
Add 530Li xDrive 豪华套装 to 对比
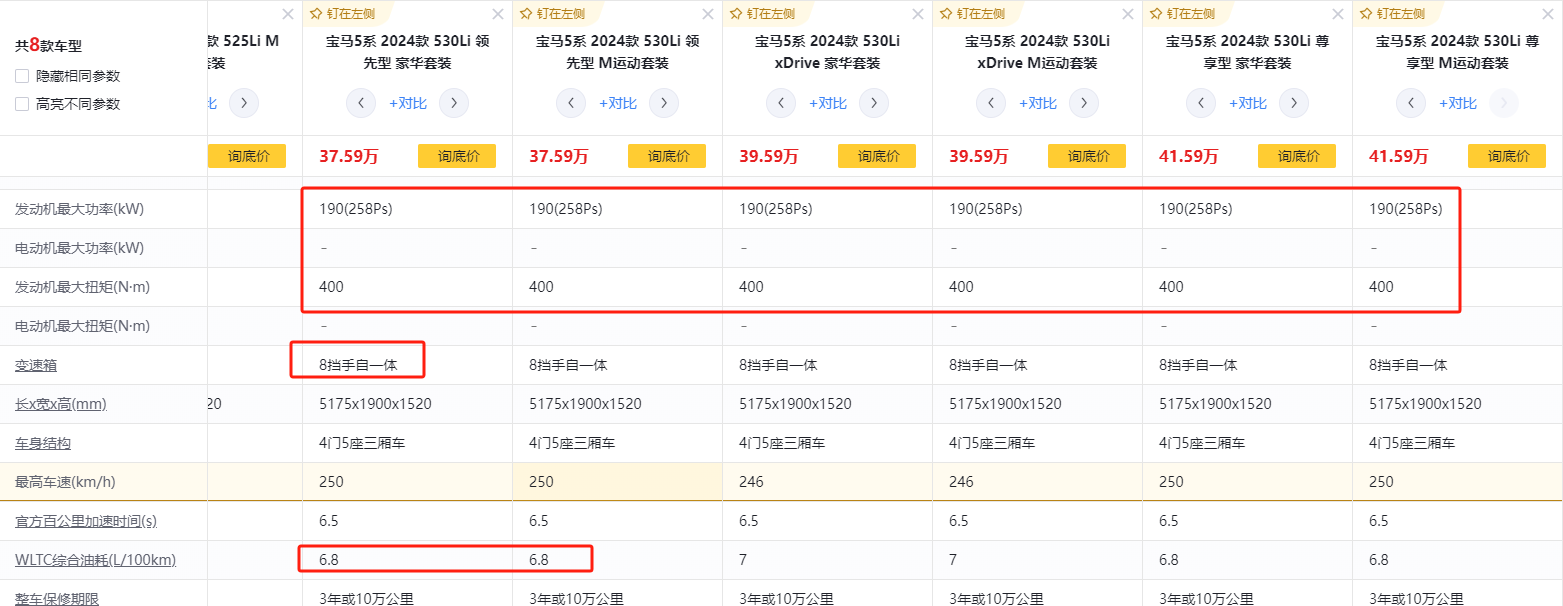[x=828, y=103]
